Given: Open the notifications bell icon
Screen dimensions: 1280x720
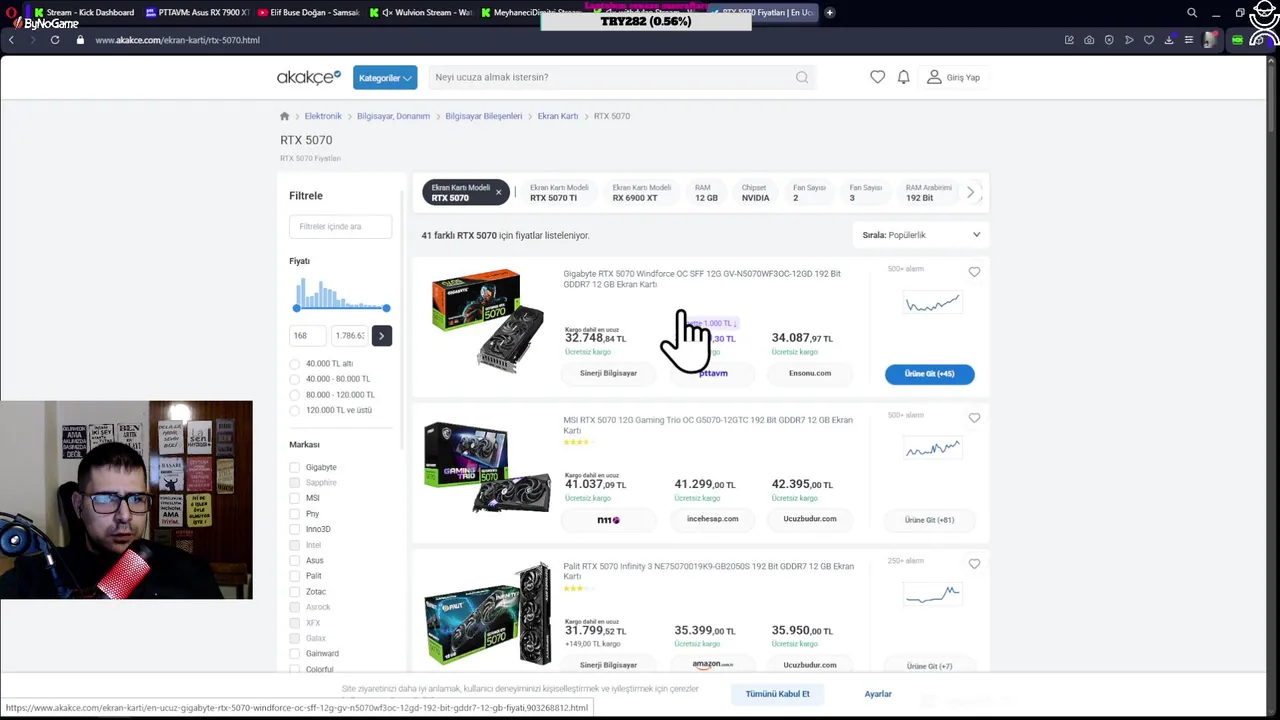Looking at the screenshot, I should [903, 77].
